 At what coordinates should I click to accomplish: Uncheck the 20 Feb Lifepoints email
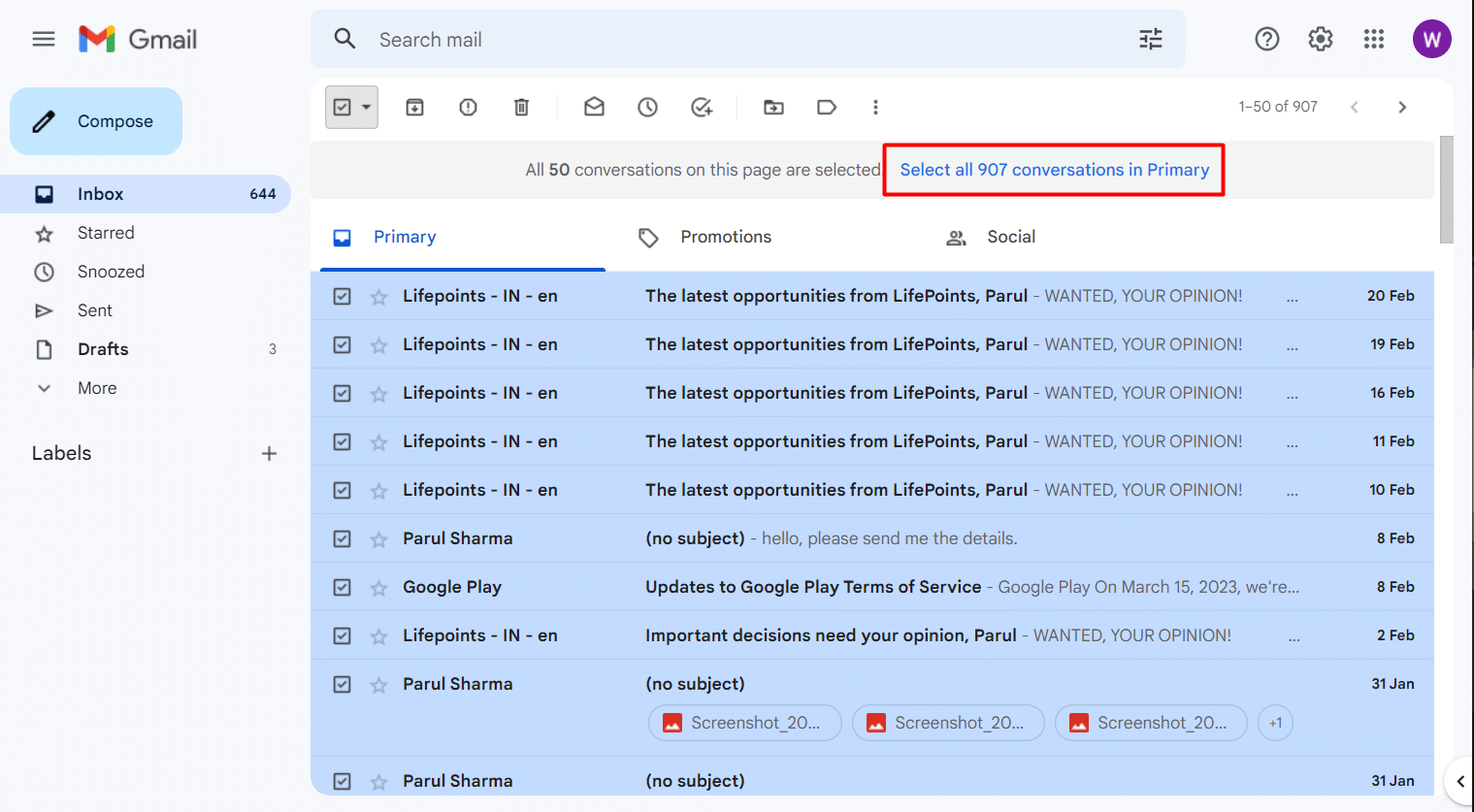tap(342, 296)
